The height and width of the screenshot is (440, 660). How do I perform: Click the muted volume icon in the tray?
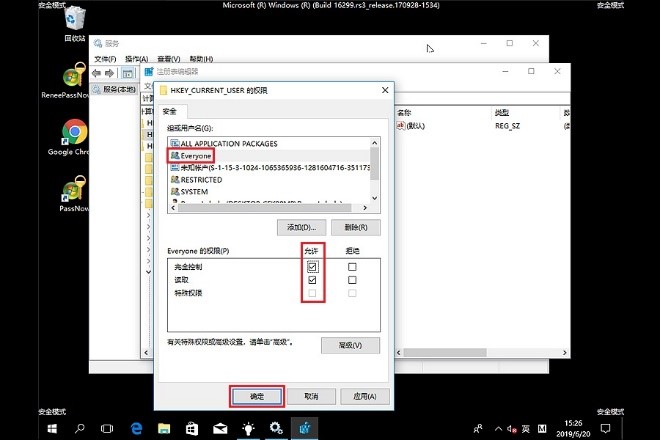pyautogui.click(x=512, y=429)
